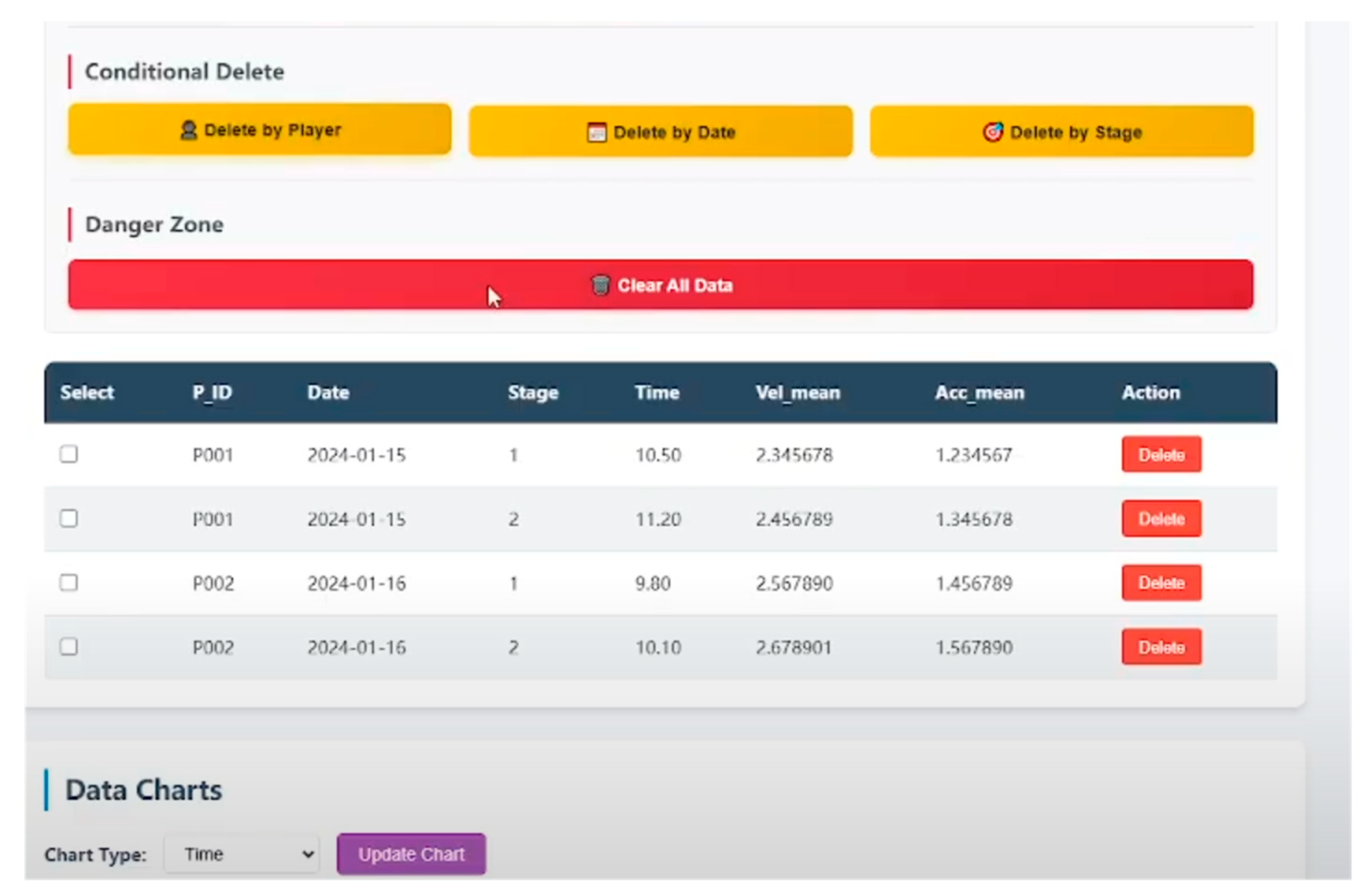Click the Acc_mean column header
This screenshot has height=896, width=1370.
[979, 393]
